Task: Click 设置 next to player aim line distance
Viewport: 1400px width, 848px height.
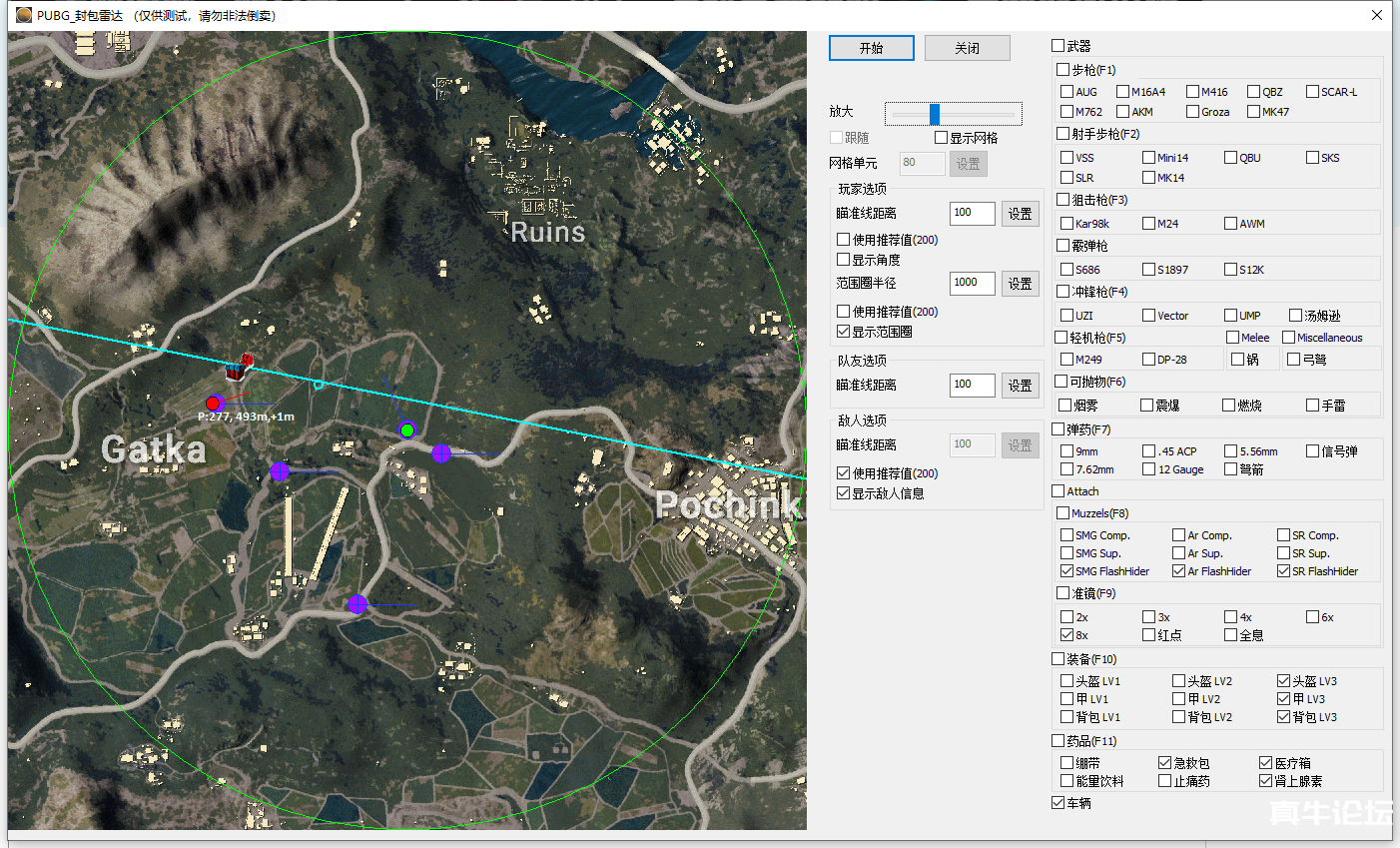Action: point(1020,214)
